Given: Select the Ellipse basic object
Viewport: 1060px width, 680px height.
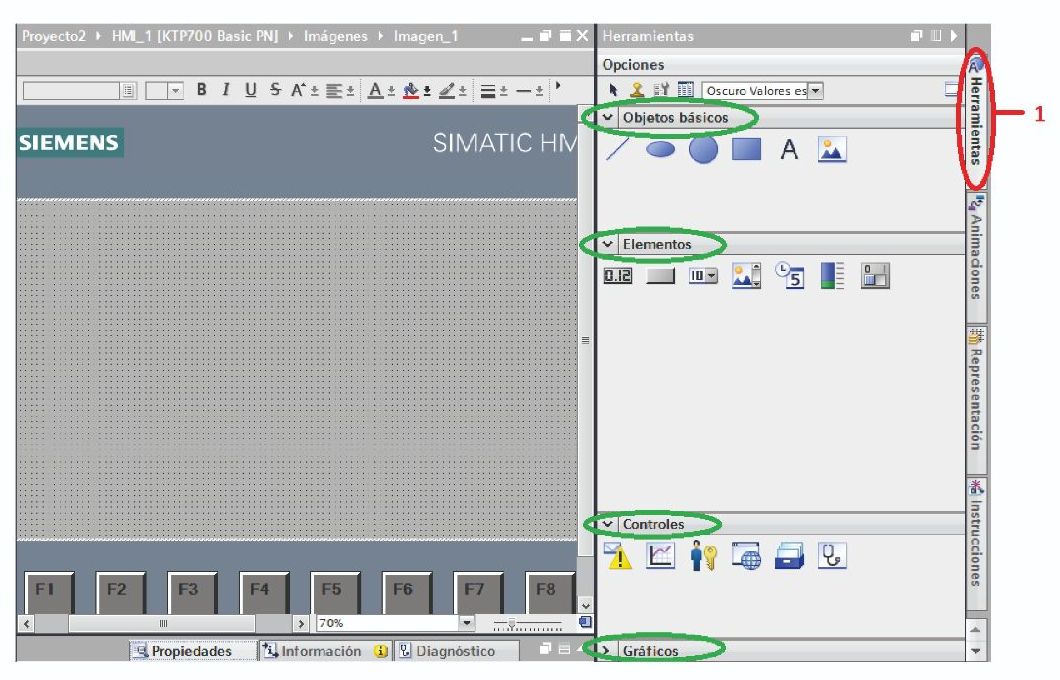Looking at the screenshot, I should (660, 150).
